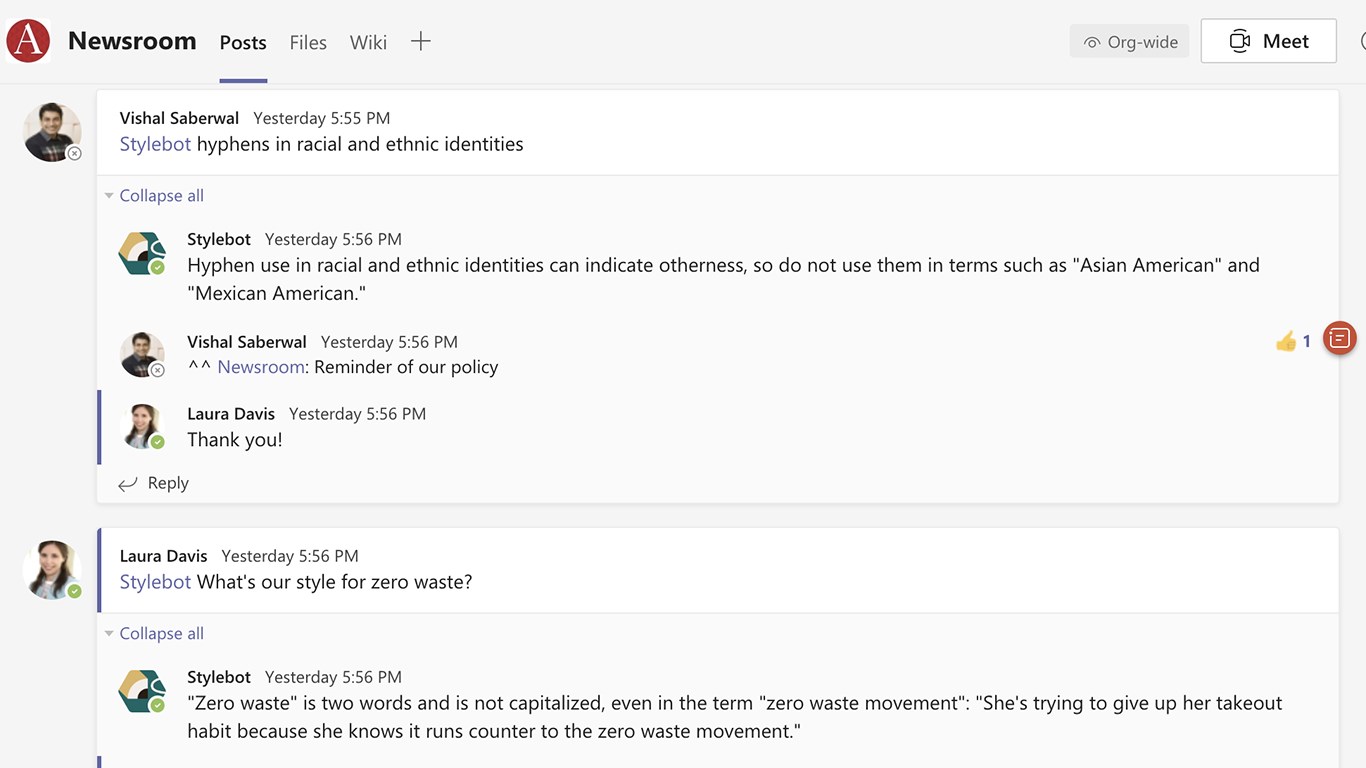Collapse all replies under the zero waste post
The height and width of the screenshot is (768, 1366).
click(x=160, y=634)
